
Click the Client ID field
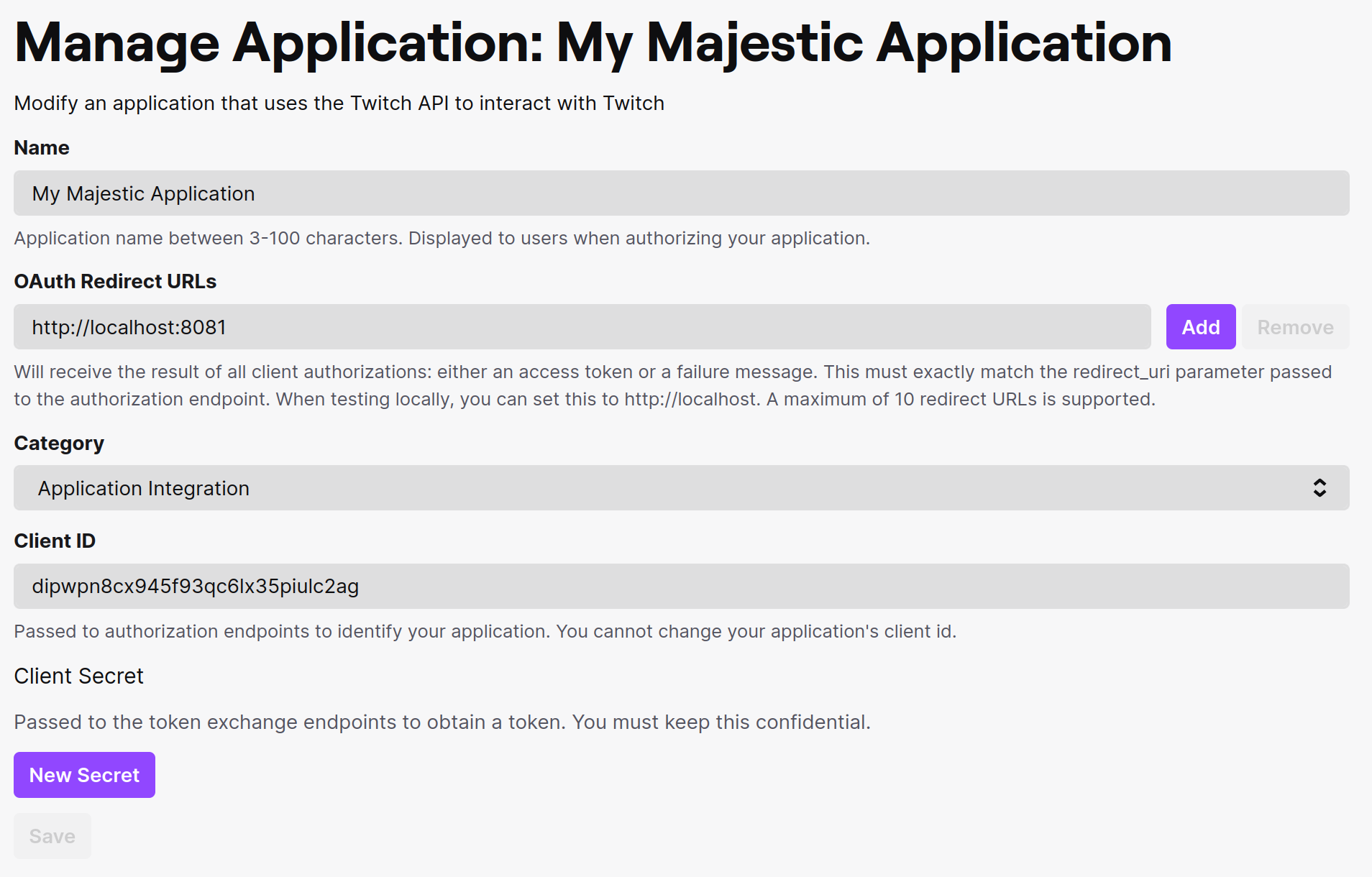[x=681, y=586]
